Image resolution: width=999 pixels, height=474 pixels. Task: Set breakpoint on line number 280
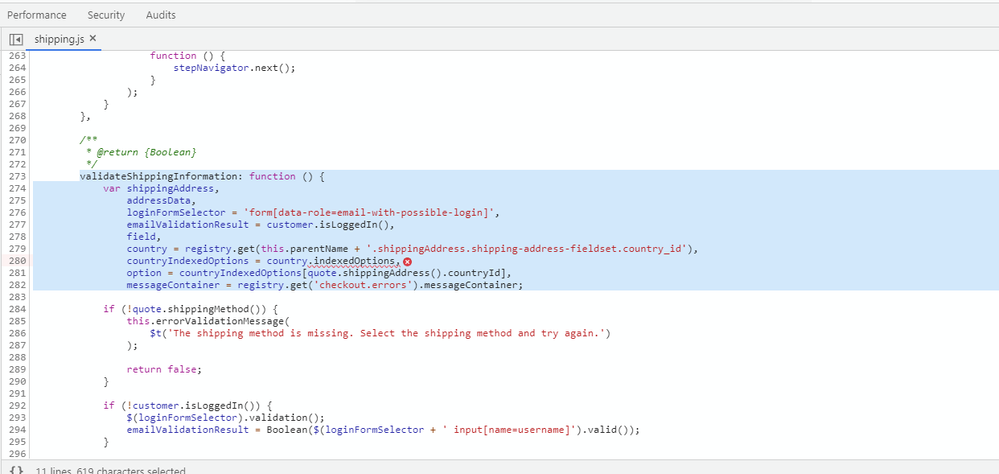click(x=16, y=261)
